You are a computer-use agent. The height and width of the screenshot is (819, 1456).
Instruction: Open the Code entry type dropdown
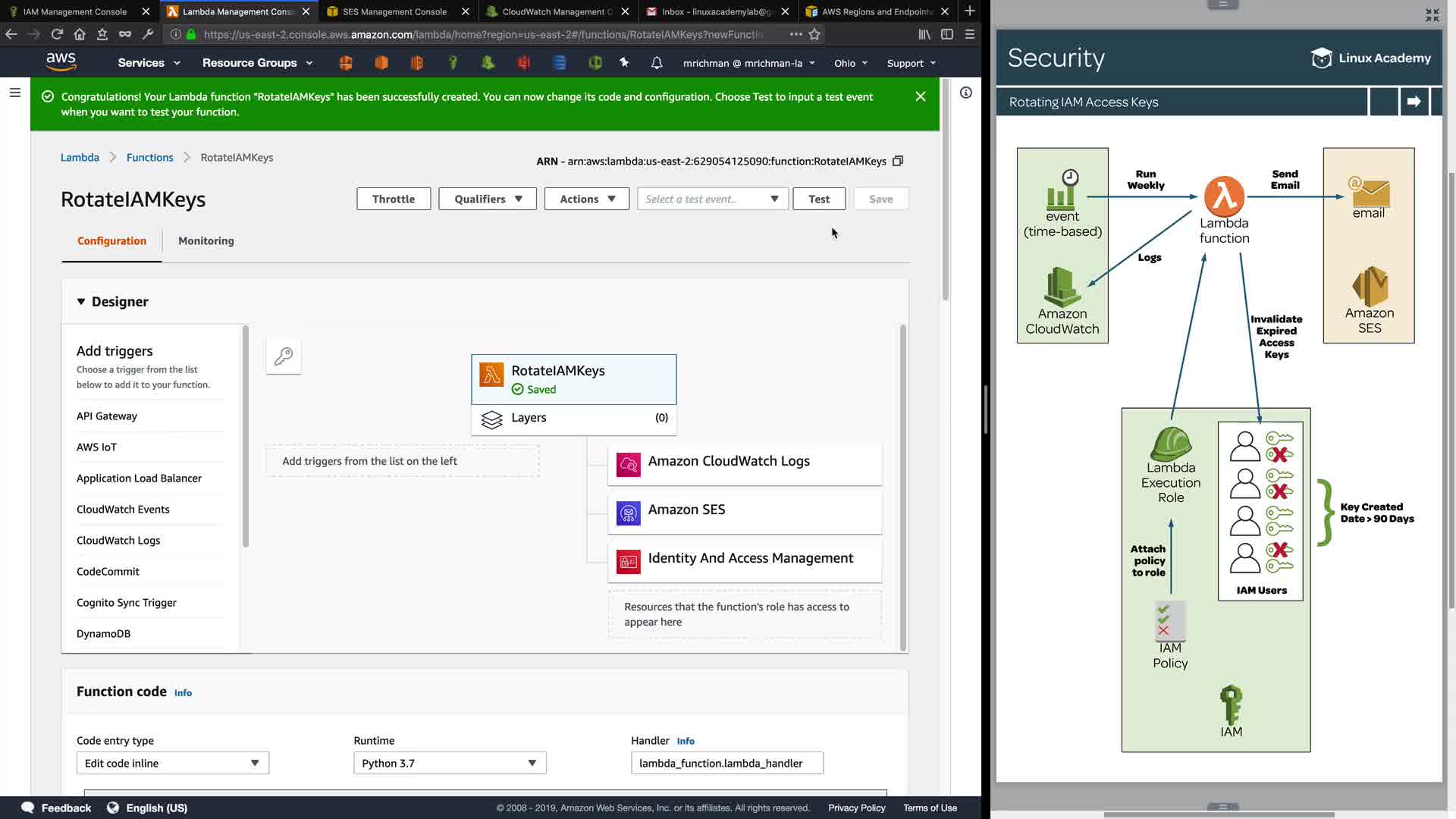pyautogui.click(x=172, y=763)
